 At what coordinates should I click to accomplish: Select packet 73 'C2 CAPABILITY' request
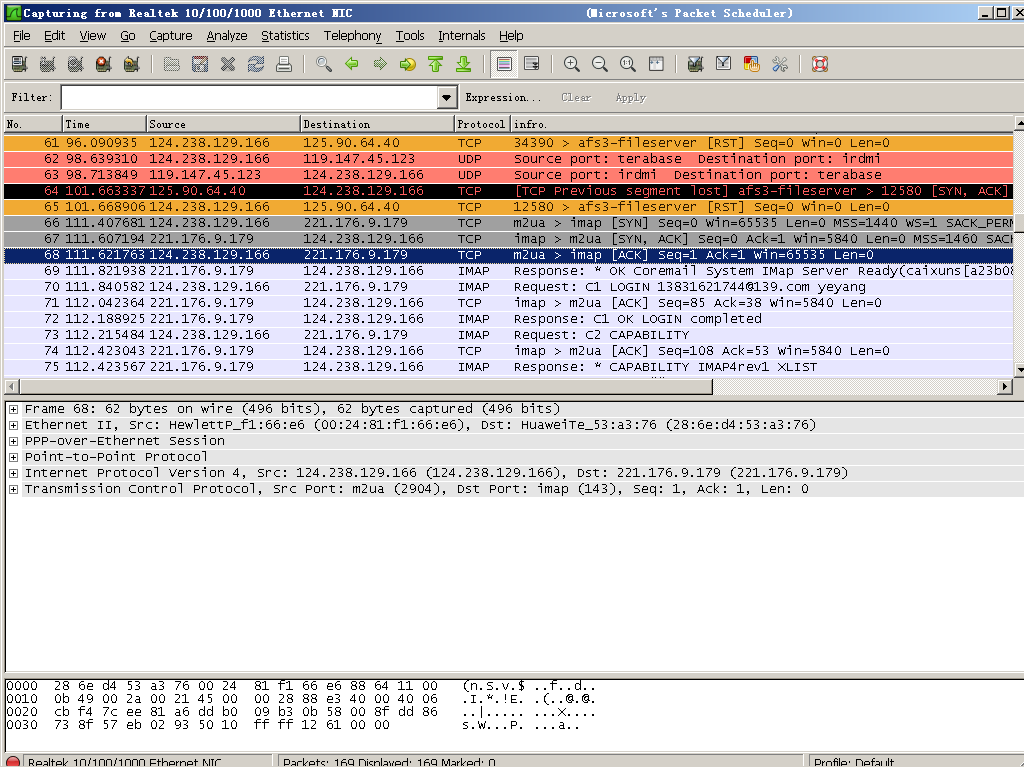(509, 335)
